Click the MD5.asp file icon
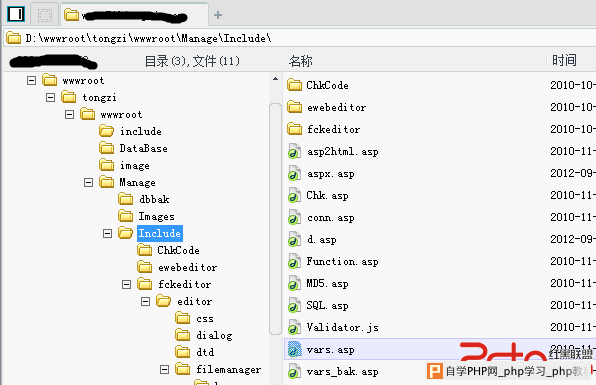Image resolution: width=596 pixels, height=385 pixels. (x=294, y=284)
